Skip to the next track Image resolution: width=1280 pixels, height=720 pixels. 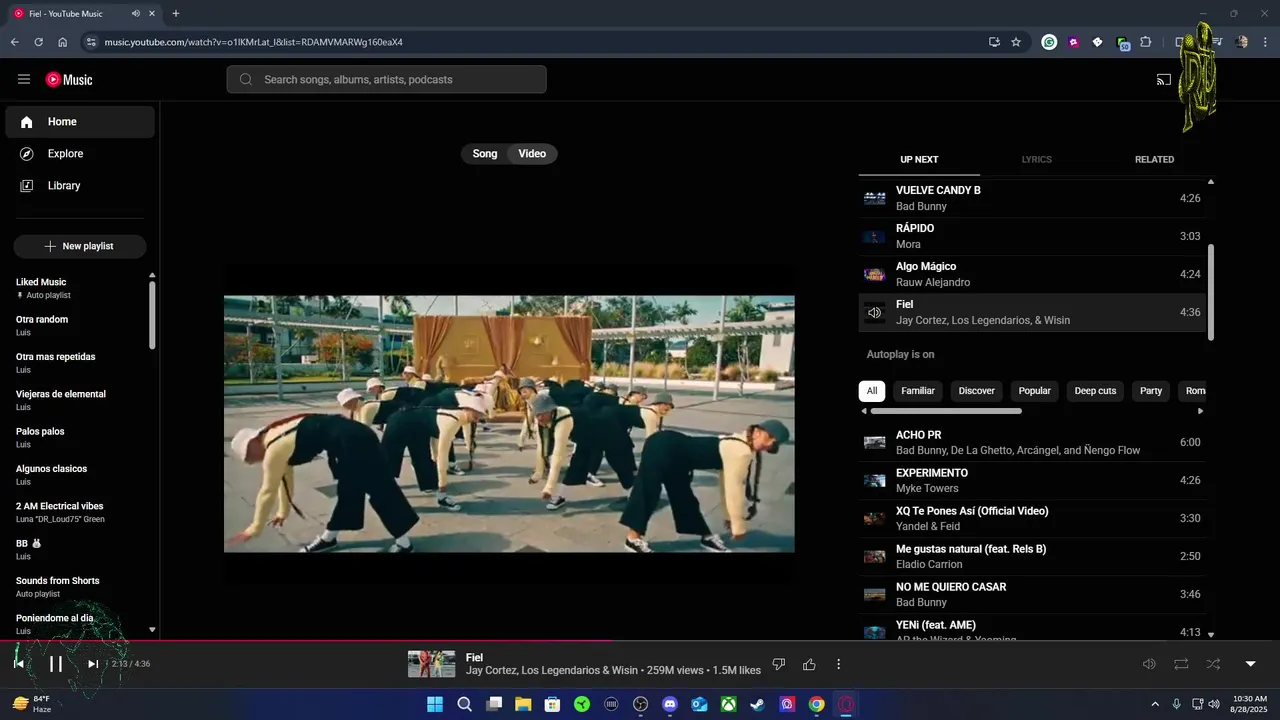(93, 664)
